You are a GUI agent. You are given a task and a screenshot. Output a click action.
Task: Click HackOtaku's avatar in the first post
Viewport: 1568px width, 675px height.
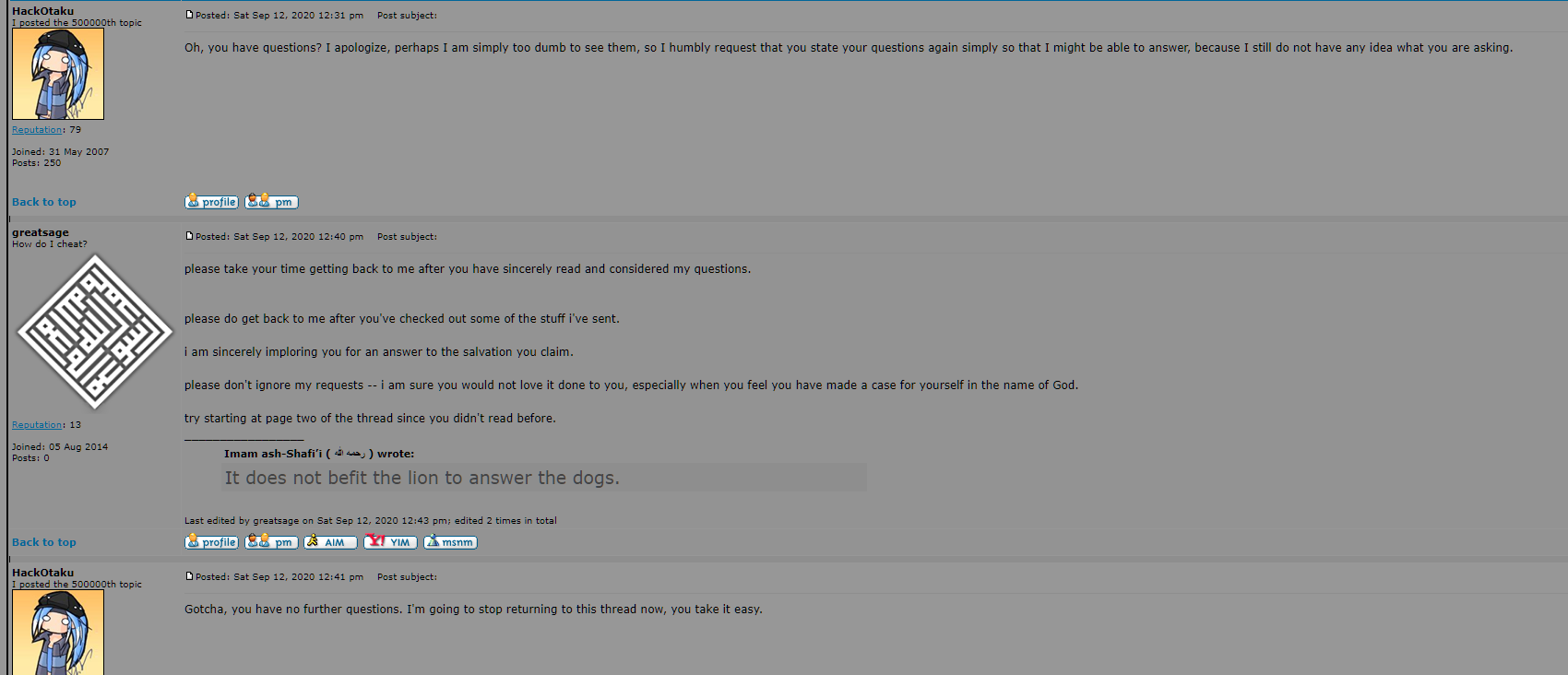click(x=58, y=74)
